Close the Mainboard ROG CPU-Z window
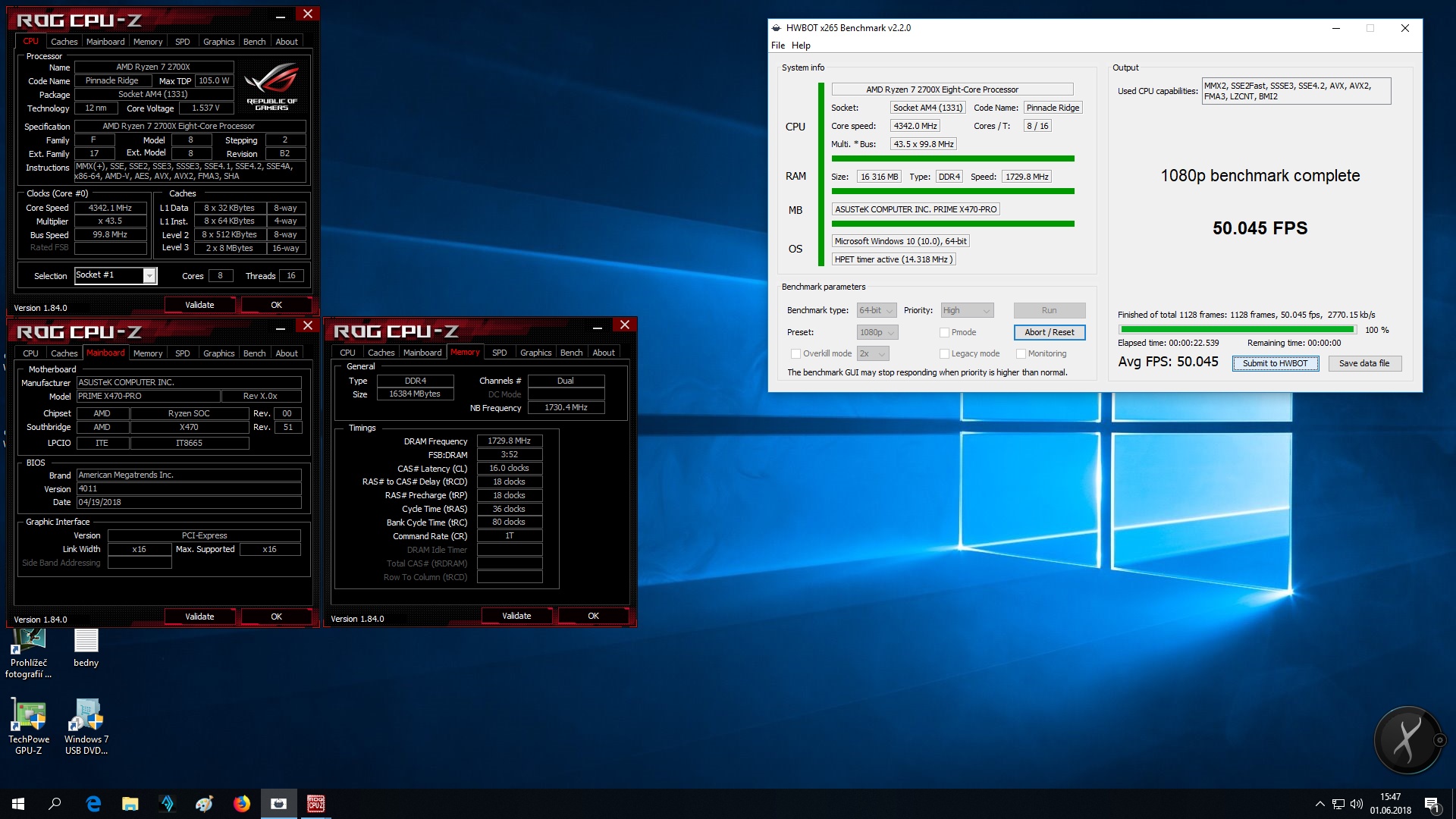The height and width of the screenshot is (819, 1456). tap(307, 325)
